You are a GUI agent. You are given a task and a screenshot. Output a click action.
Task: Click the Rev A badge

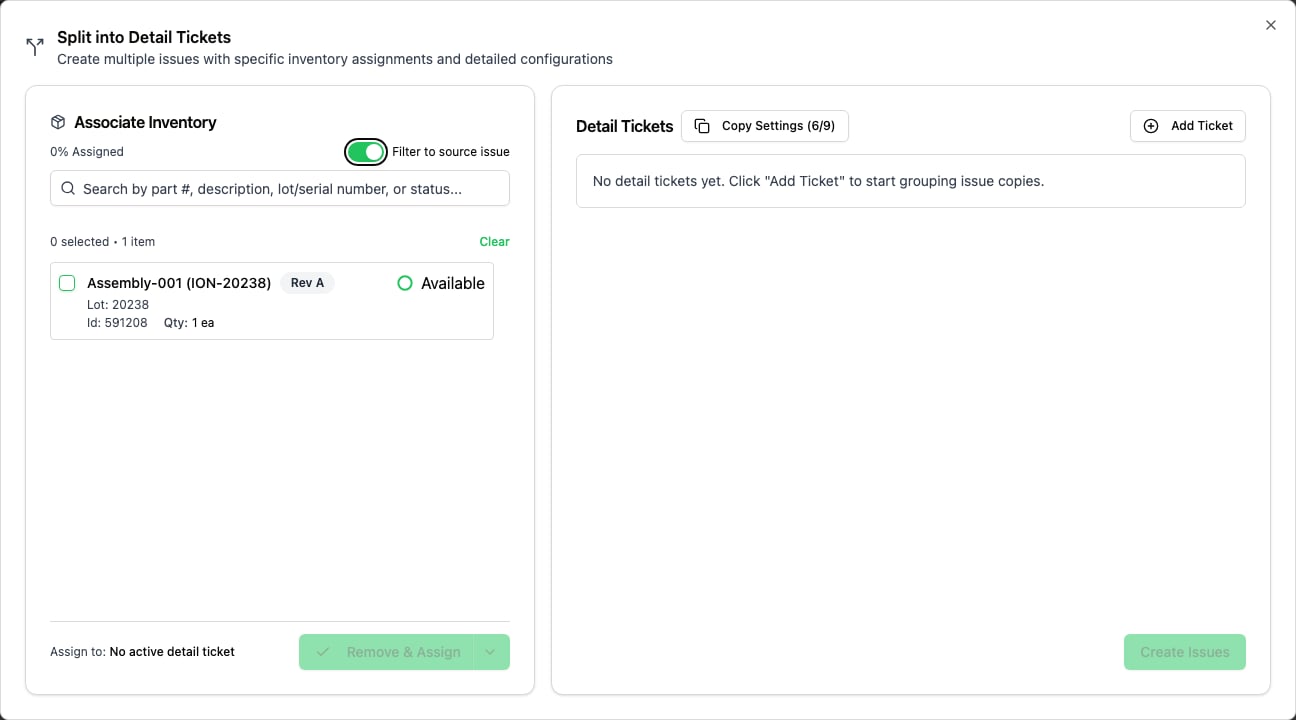tap(307, 283)
